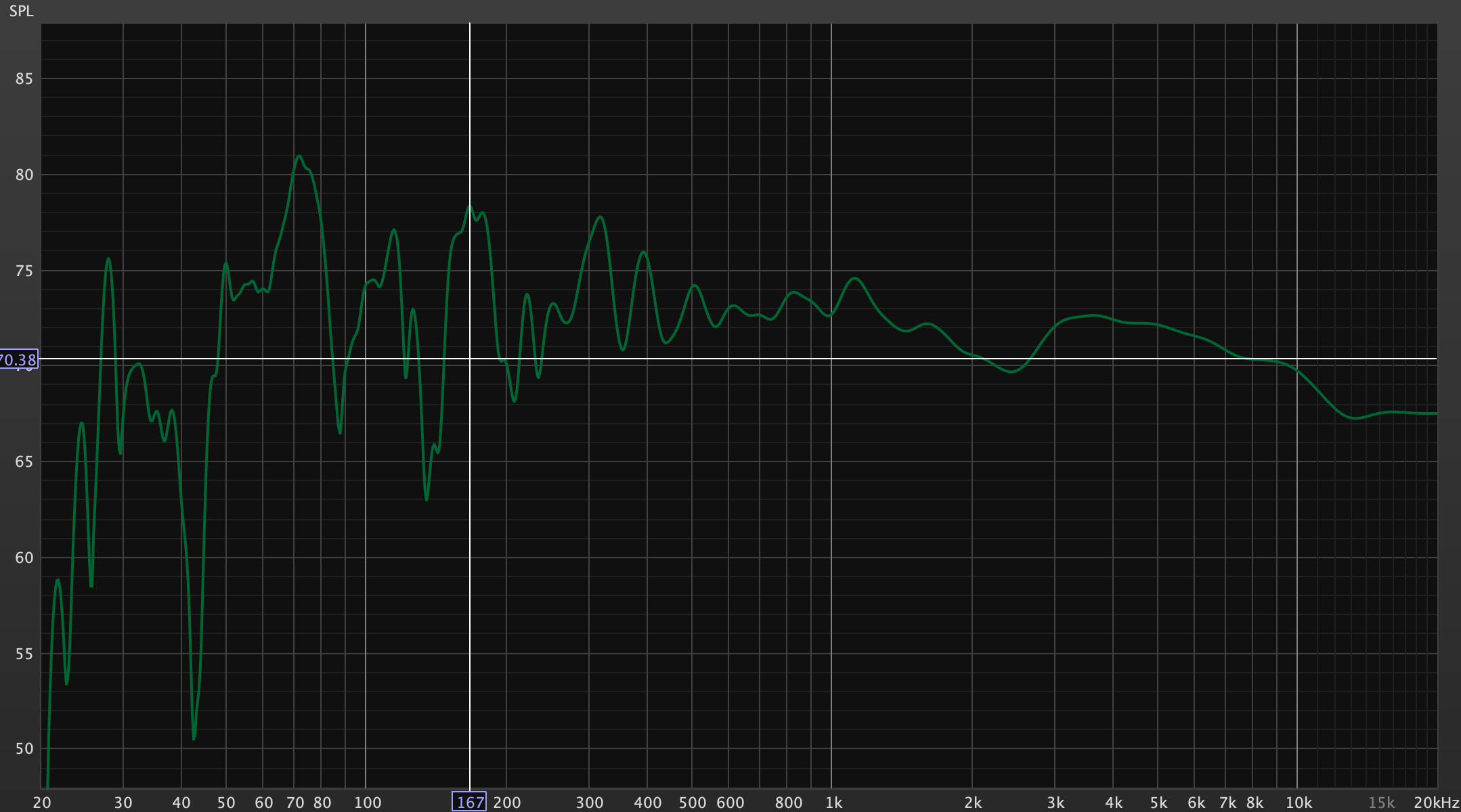
Task: Click the 85 dB axis label
Action: [x=24, y=79]
